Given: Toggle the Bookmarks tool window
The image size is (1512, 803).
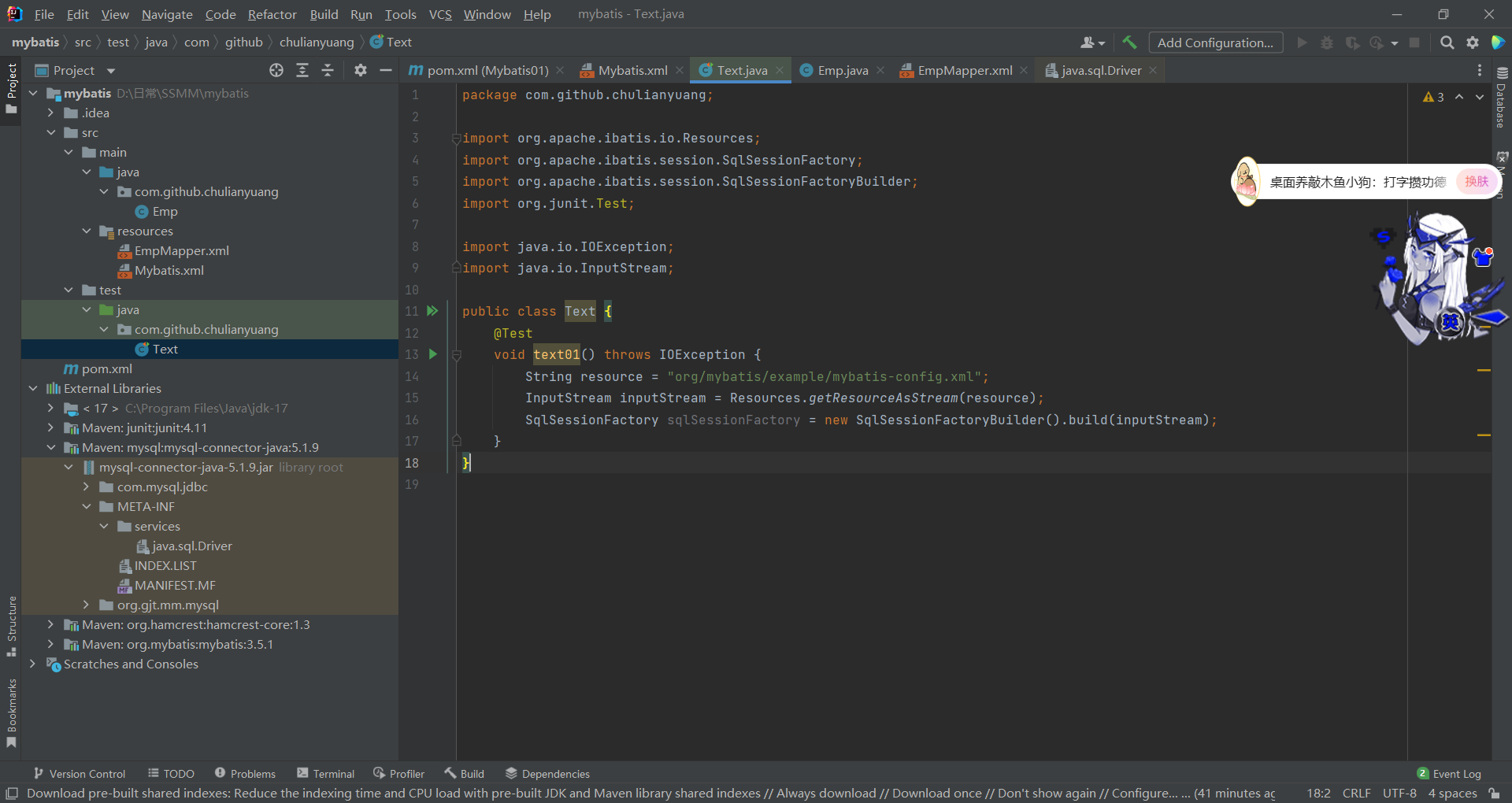Looking at the screenshot, I should click(x=11, y=712).
